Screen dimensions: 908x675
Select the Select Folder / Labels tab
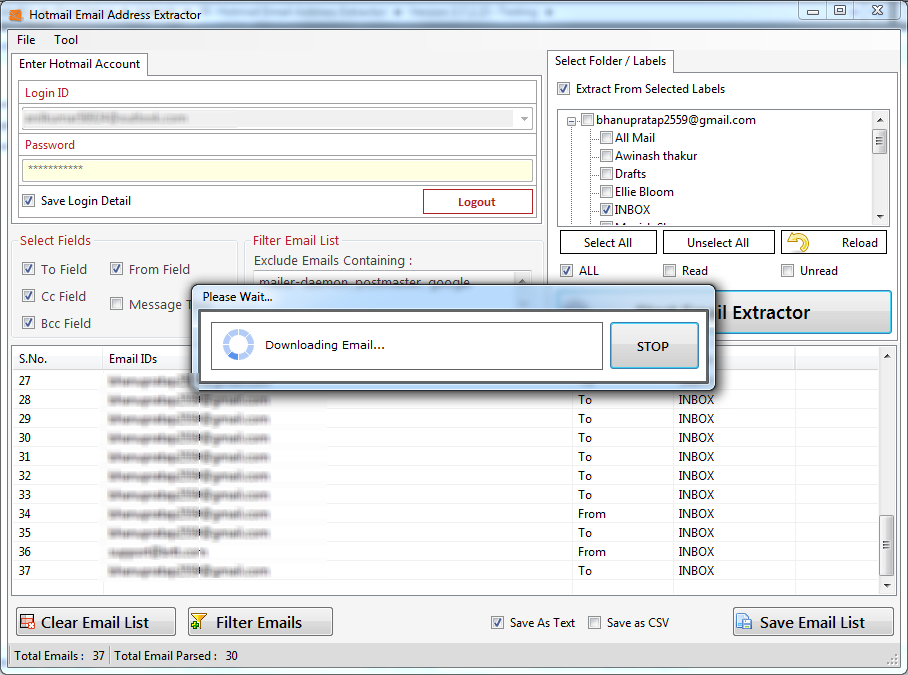[x=610, y=61]
